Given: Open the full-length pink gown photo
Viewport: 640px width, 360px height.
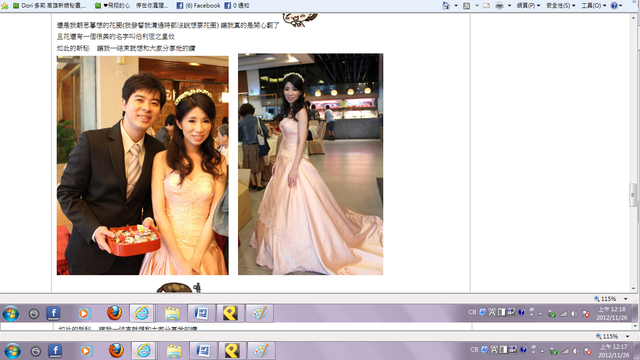Looking at the screenshot, I should 311,164.
